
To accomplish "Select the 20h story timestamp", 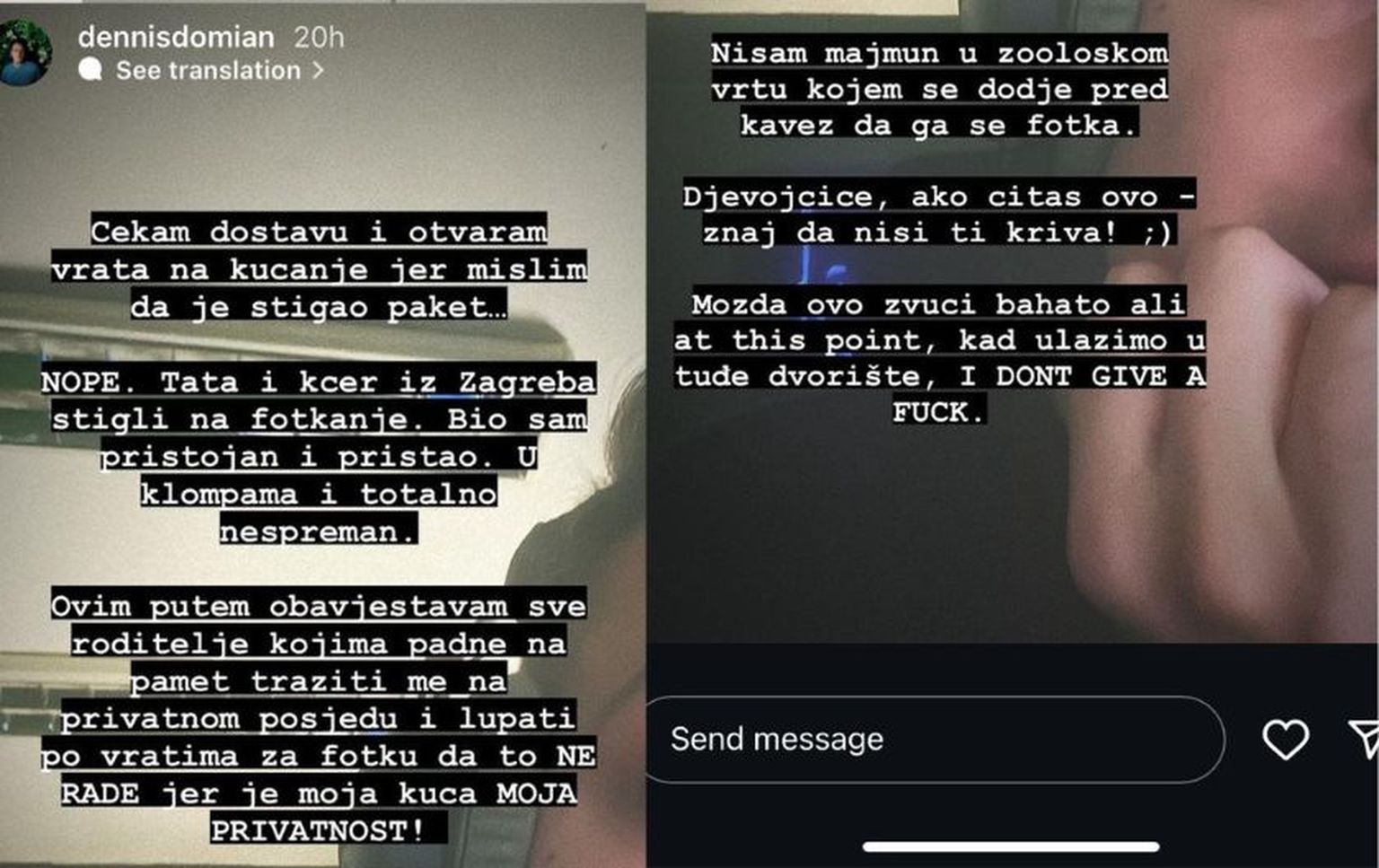I will tap(319, 37).
